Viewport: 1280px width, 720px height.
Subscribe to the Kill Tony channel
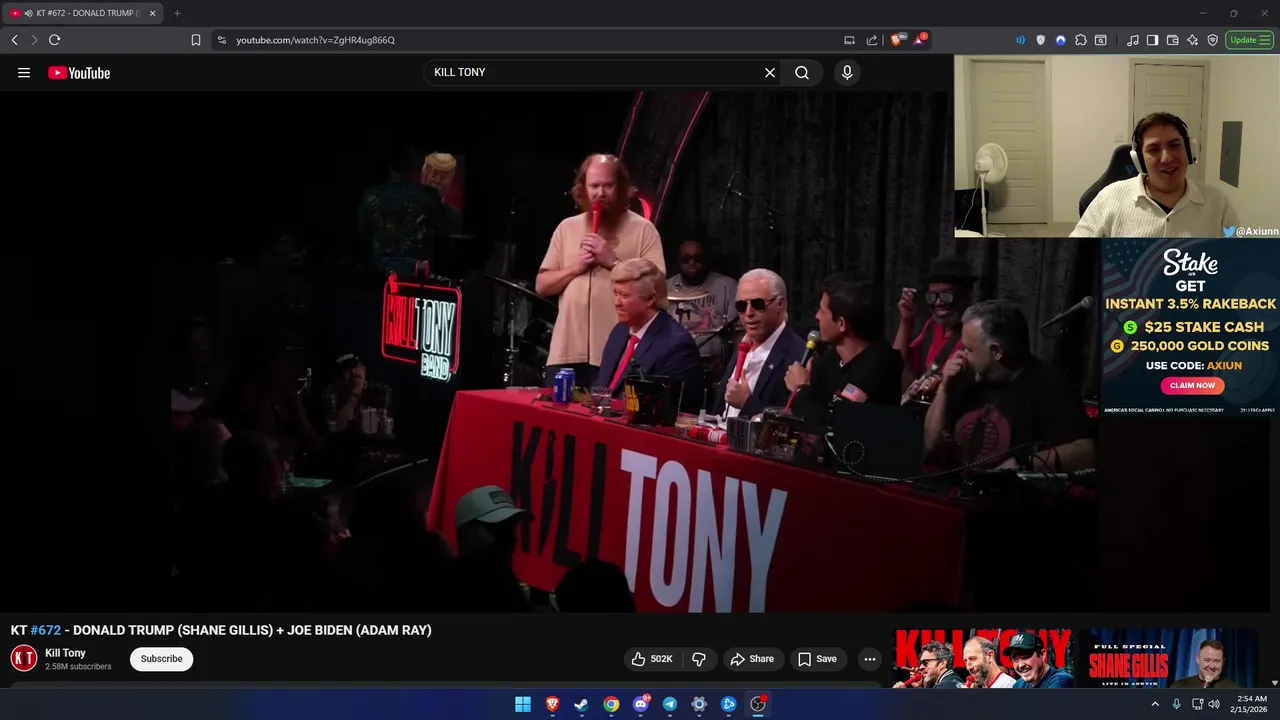click(x=161, y=659)
